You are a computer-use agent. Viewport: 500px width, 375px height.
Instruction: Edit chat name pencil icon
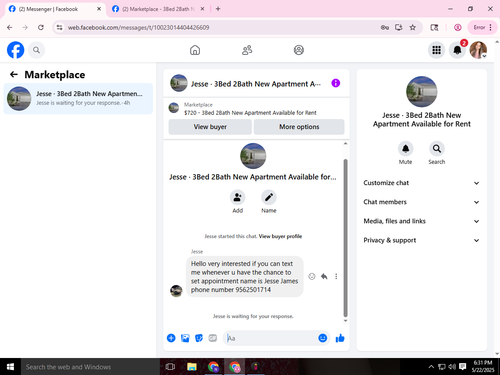tap(269, 197)
